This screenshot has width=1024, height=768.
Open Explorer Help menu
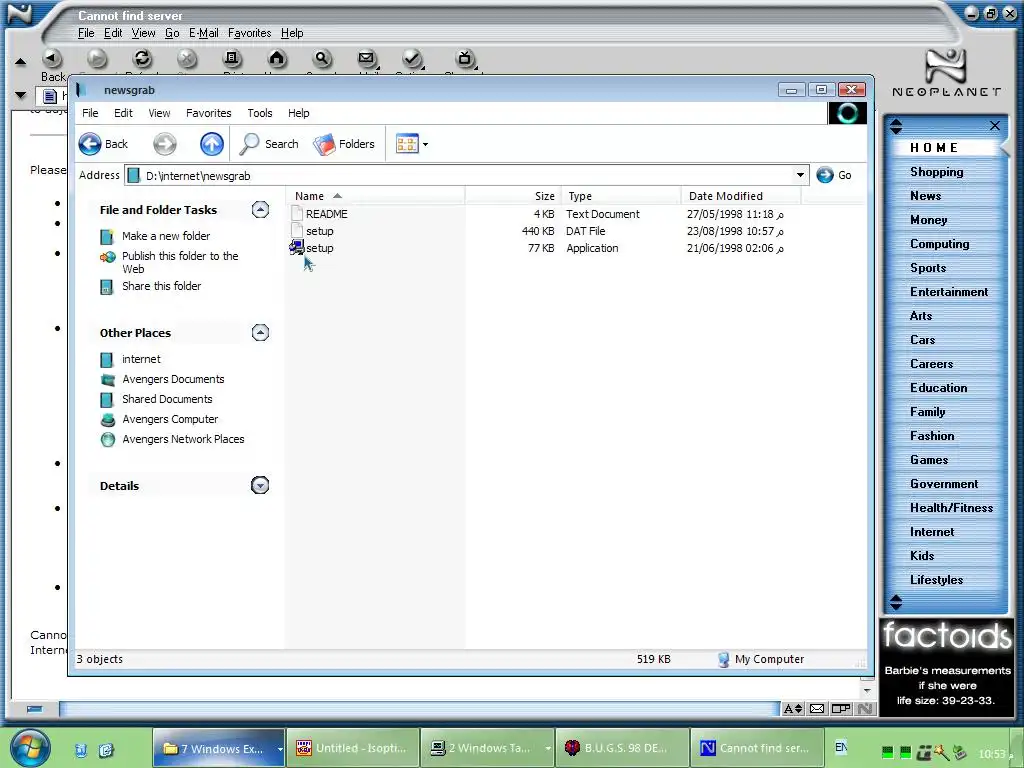point(298,113)
